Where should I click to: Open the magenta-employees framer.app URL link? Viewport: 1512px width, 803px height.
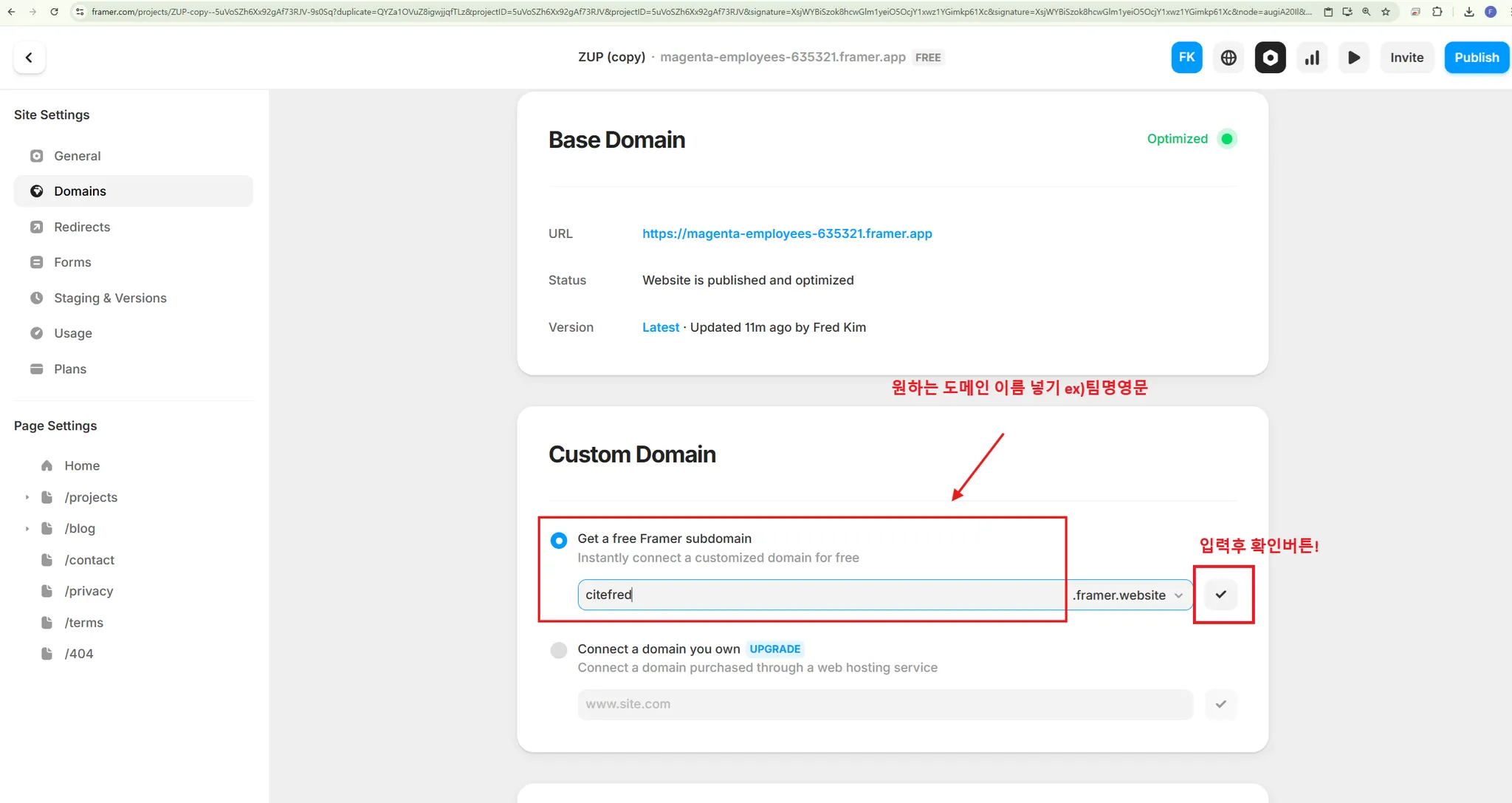[787, 233]
